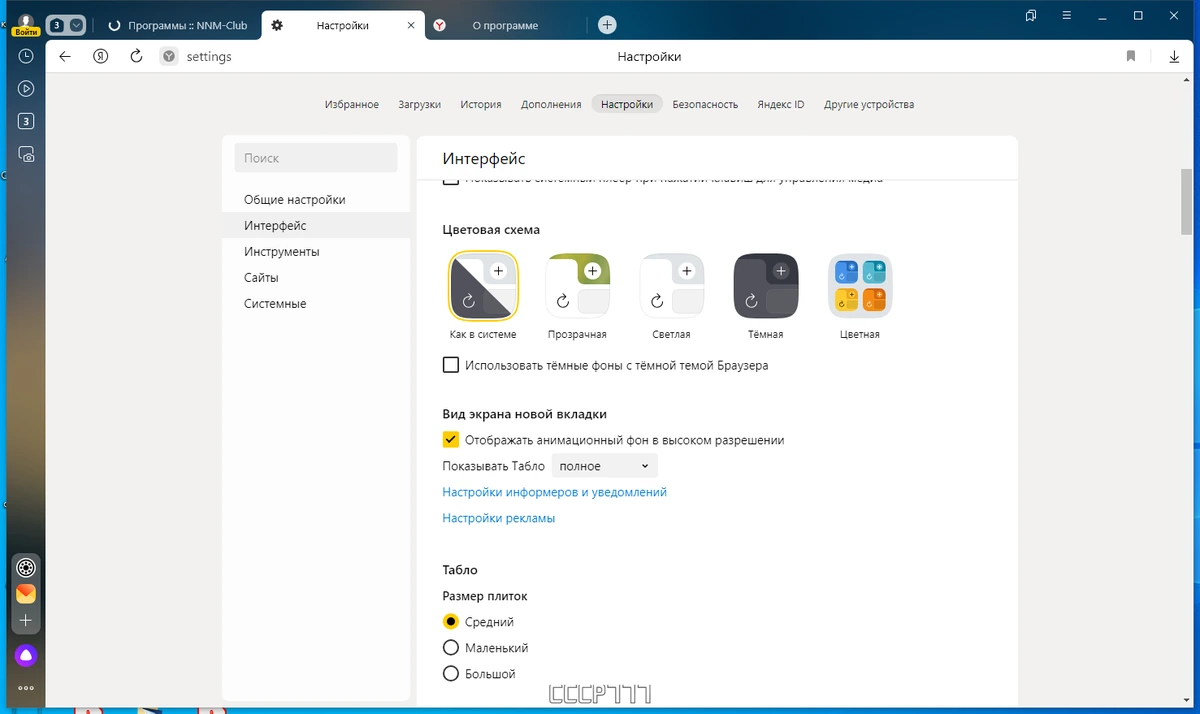1200x714 pixels.
Task: Click the screenshot camera icon in sidebar
Action: pos(26,155)
